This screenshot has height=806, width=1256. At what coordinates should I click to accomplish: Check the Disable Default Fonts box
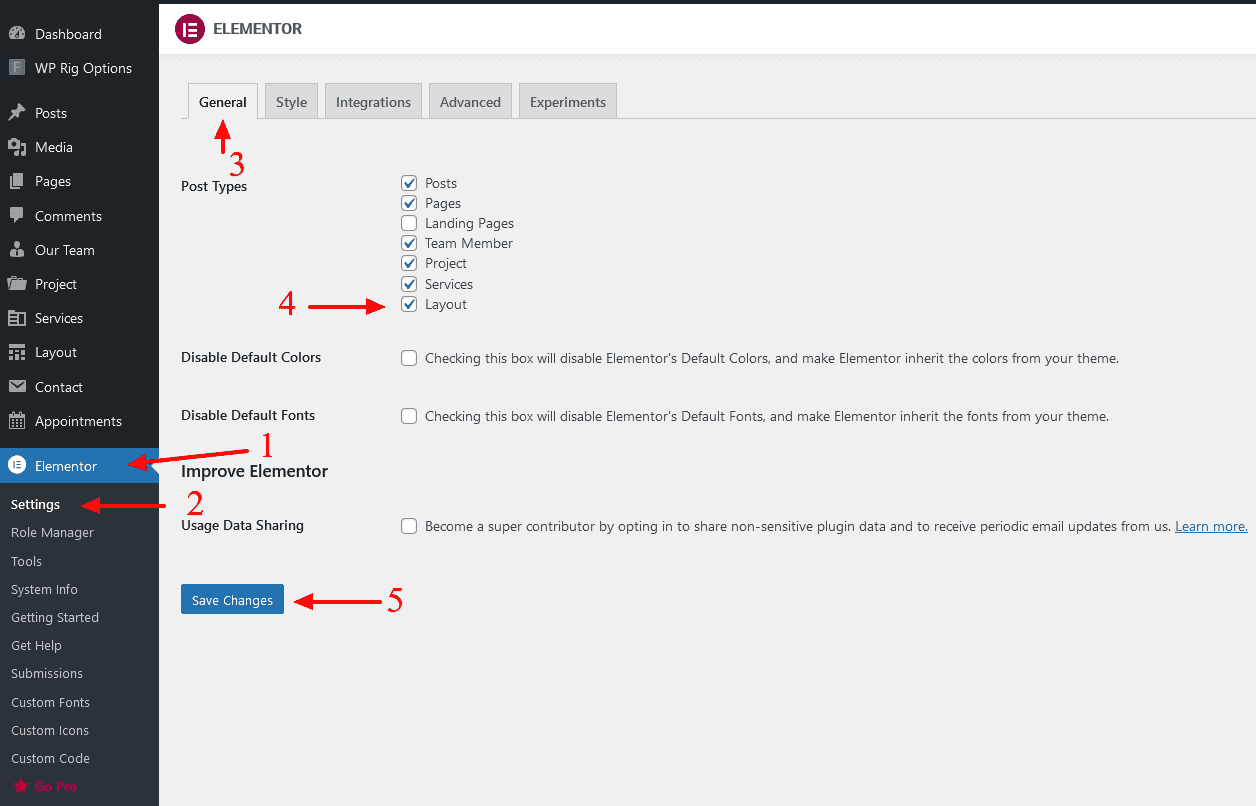tap(409, 416)
